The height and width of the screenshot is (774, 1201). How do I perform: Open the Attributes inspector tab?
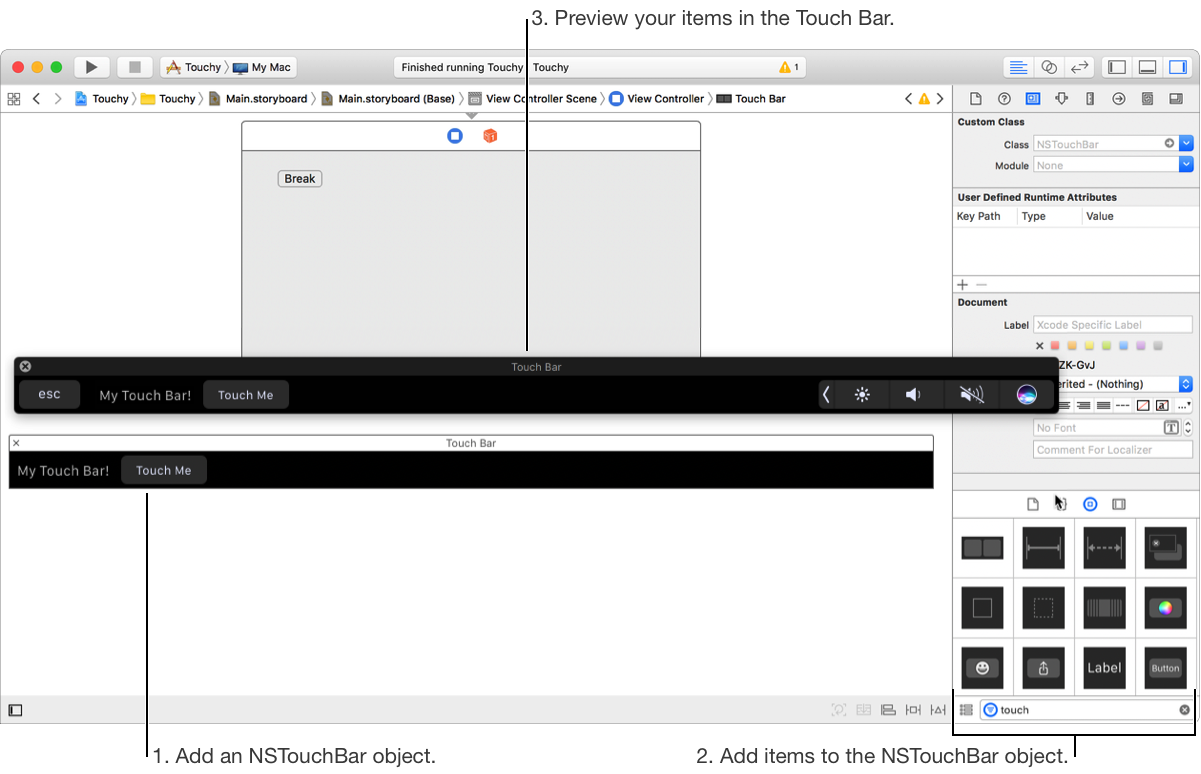1062,99
